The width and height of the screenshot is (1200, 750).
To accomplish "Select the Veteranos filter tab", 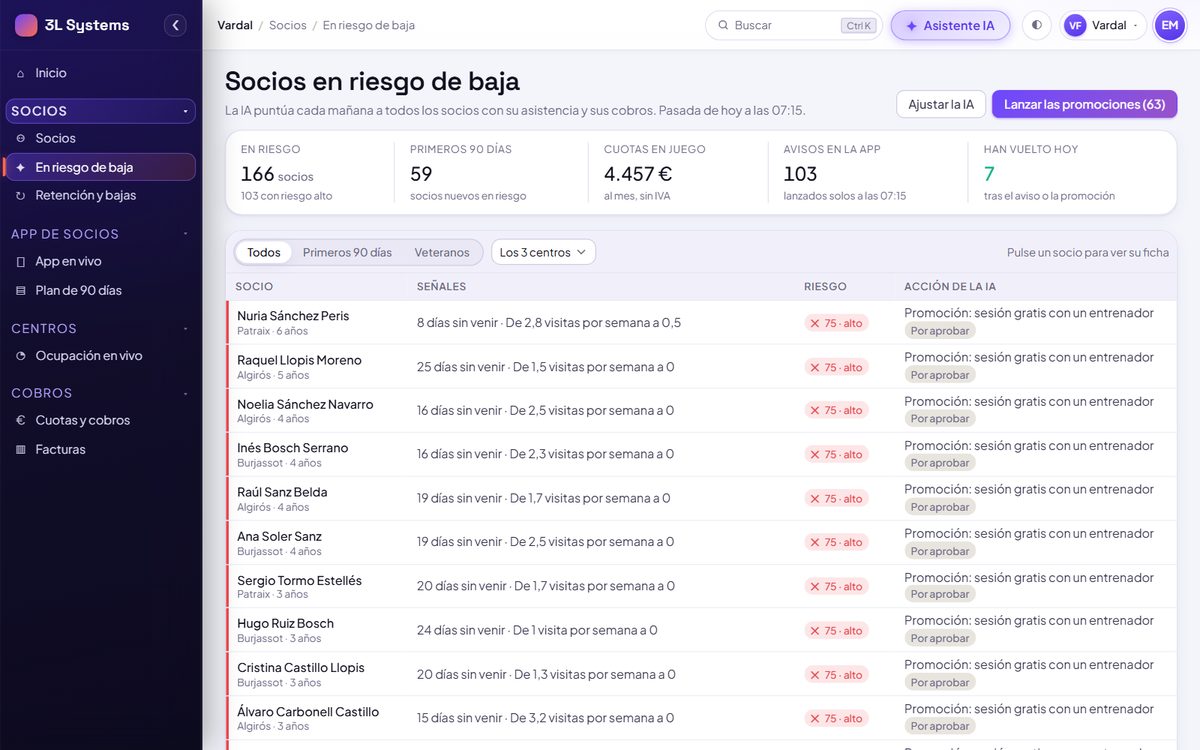I will tap(442, 252).
